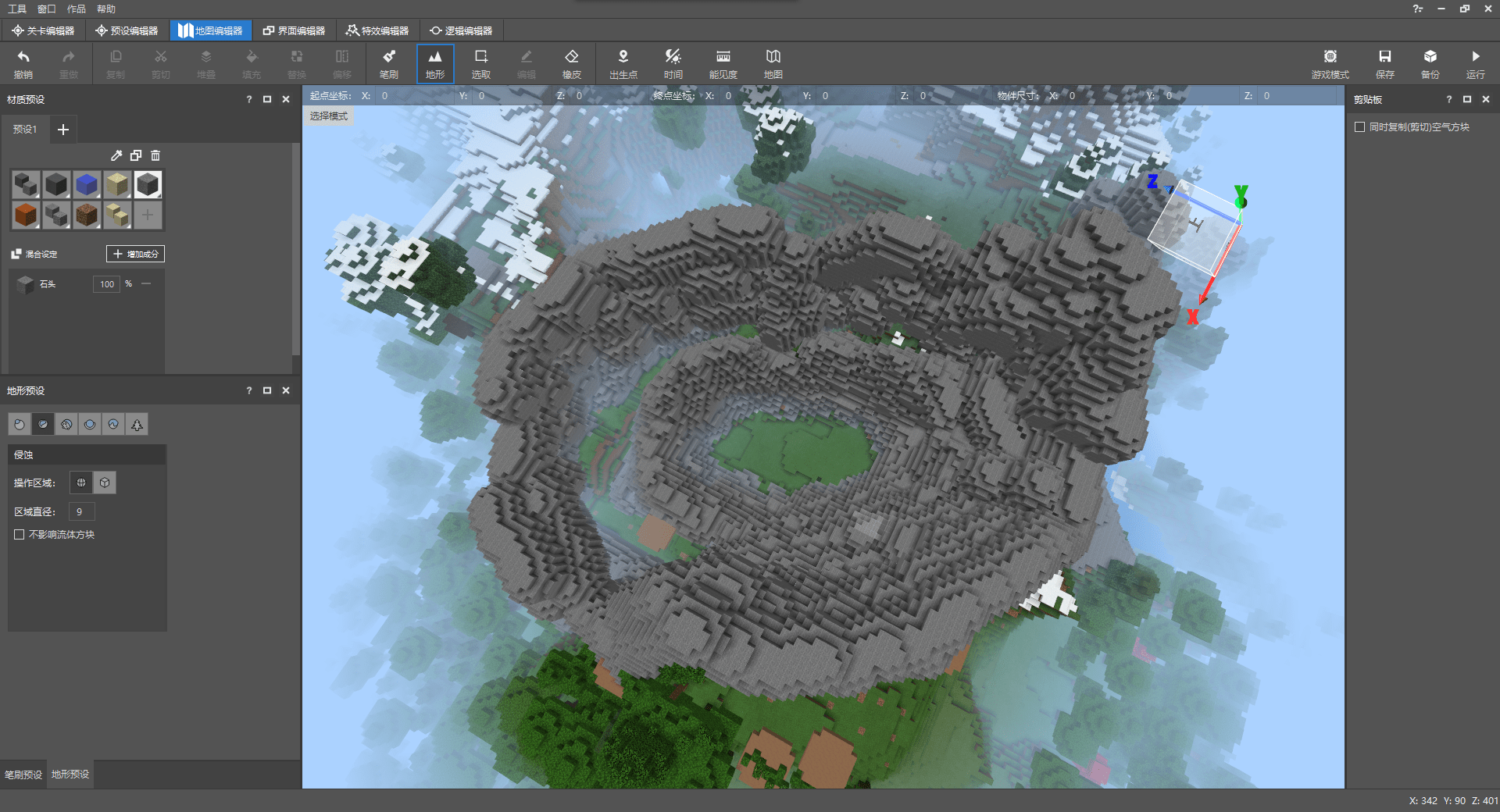
Task: Click help icon of 材质预设 panel
Action: [249, 99]
